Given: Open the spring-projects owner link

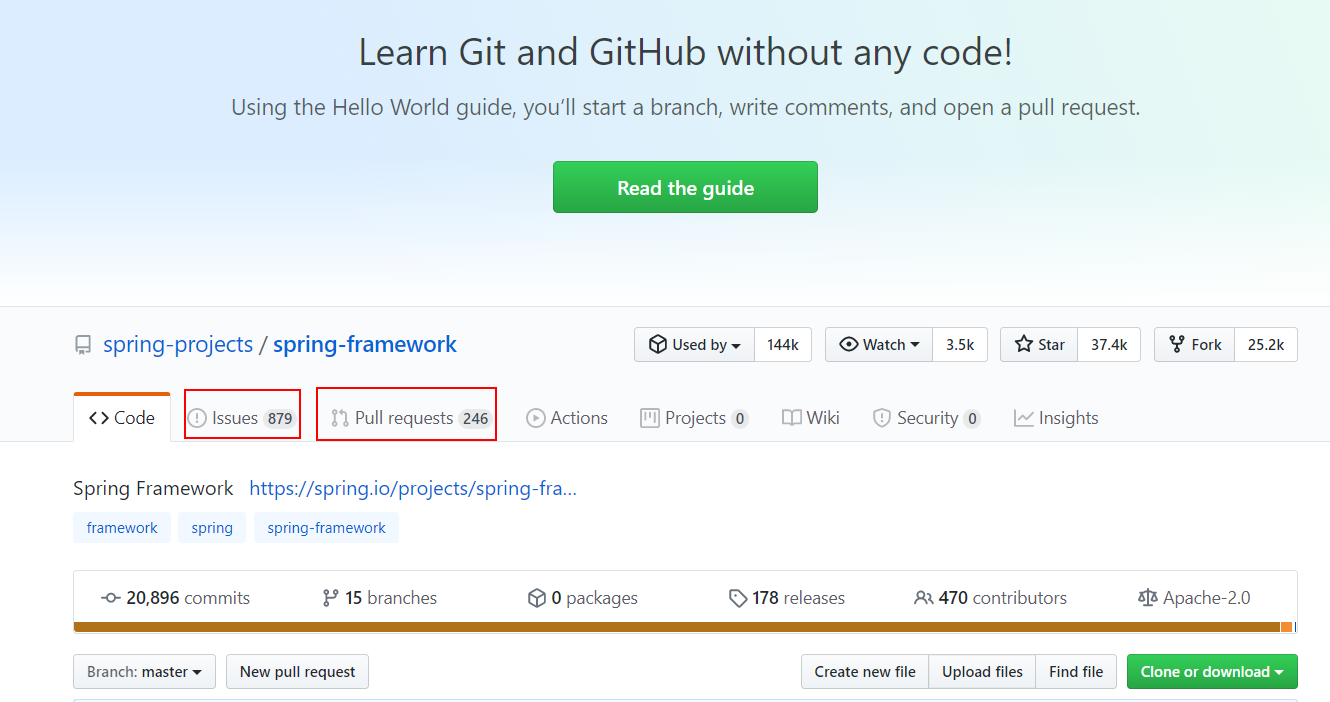Looking at the screenshot, I should pyautogui.click(x=178, y=344).
